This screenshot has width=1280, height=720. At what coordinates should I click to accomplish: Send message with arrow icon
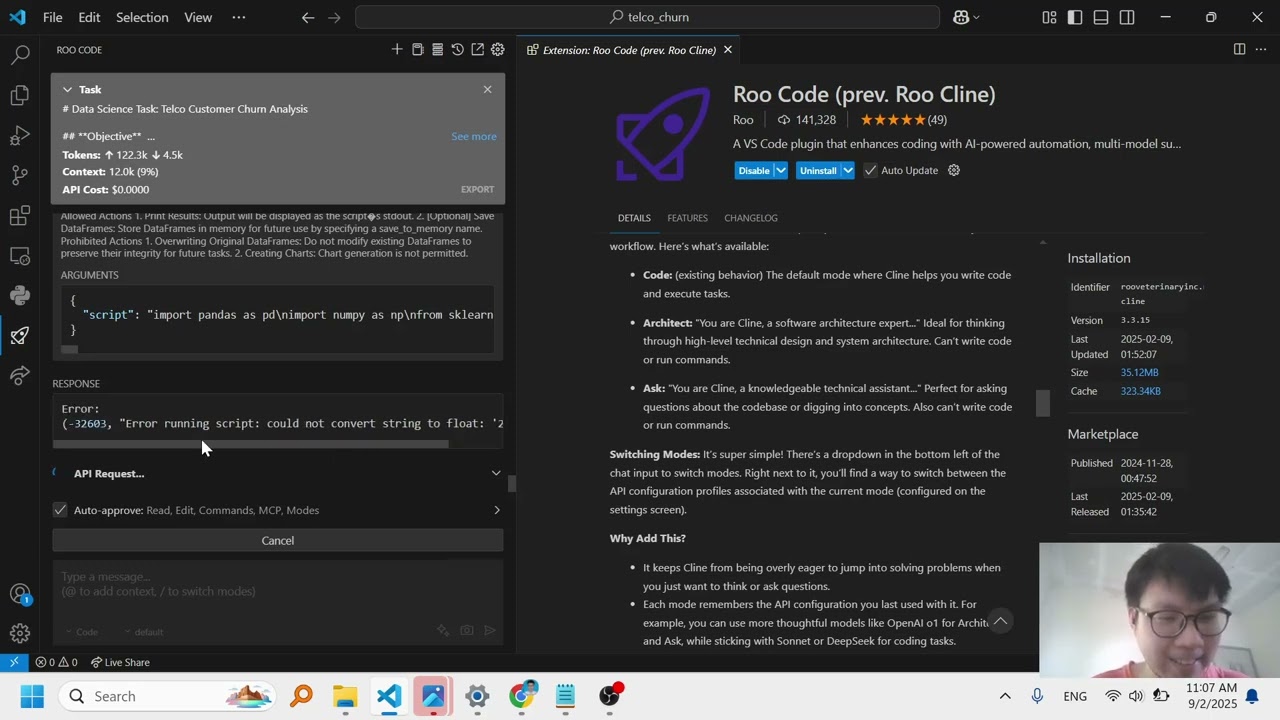[x=490, y=631]
